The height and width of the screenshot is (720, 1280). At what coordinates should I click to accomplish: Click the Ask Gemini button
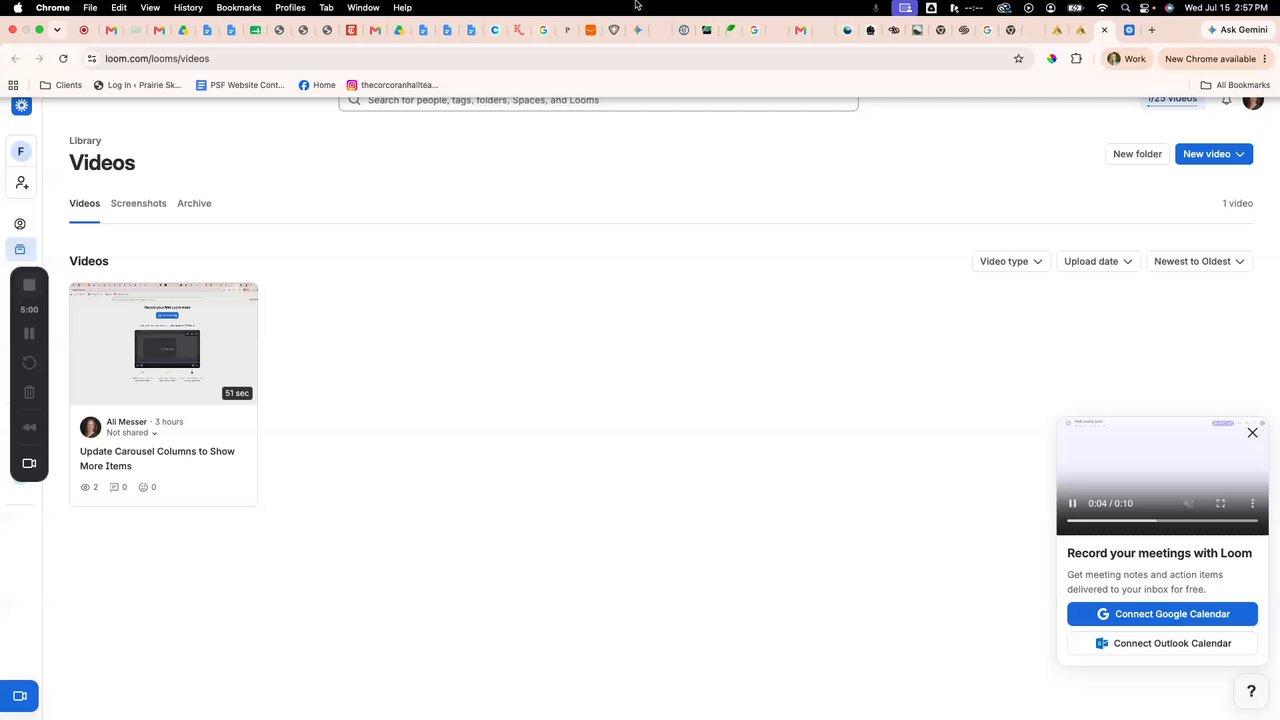point(1237,30)
